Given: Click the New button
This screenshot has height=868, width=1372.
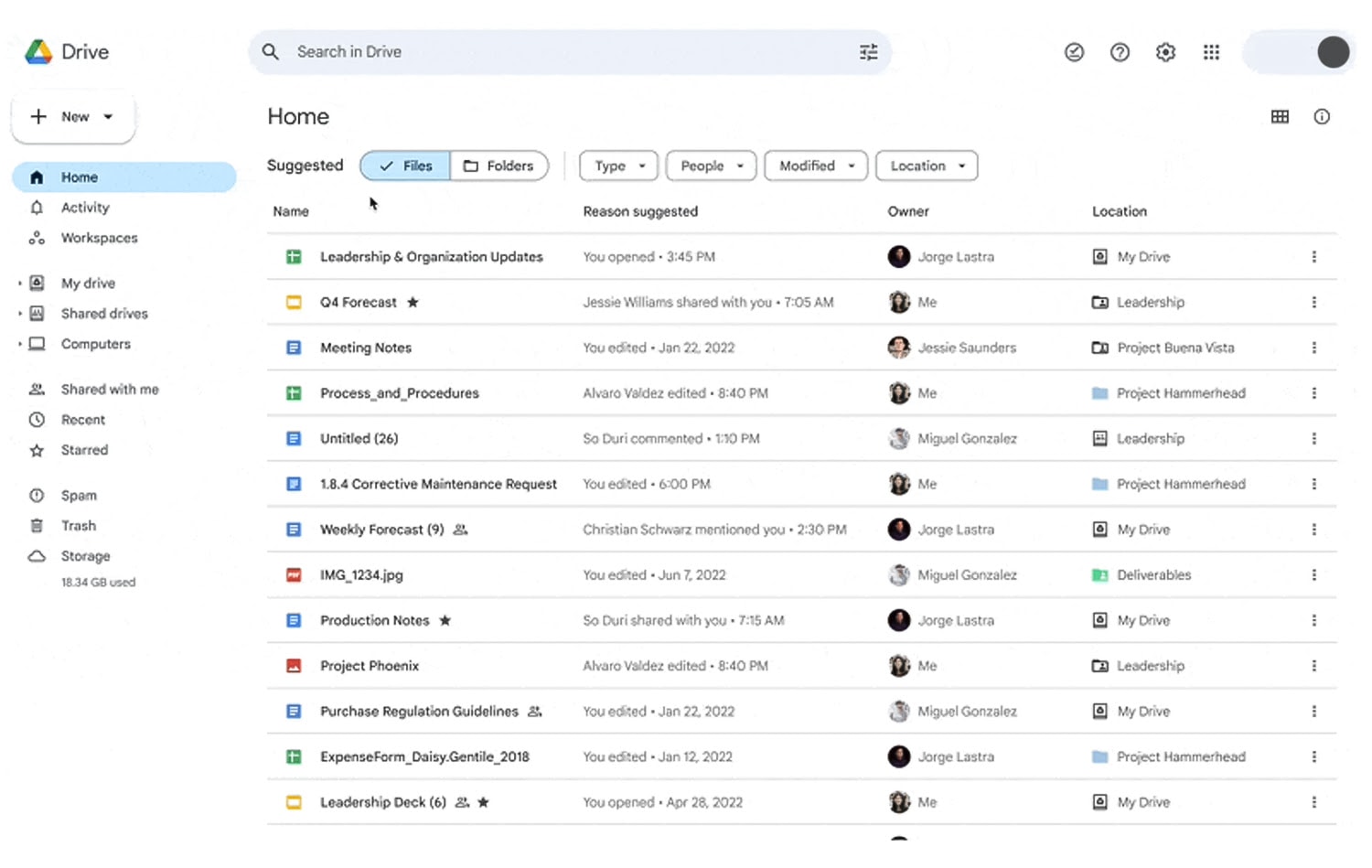Looking at the screenshot, I should pyautogui.click(x=72, y=117).
